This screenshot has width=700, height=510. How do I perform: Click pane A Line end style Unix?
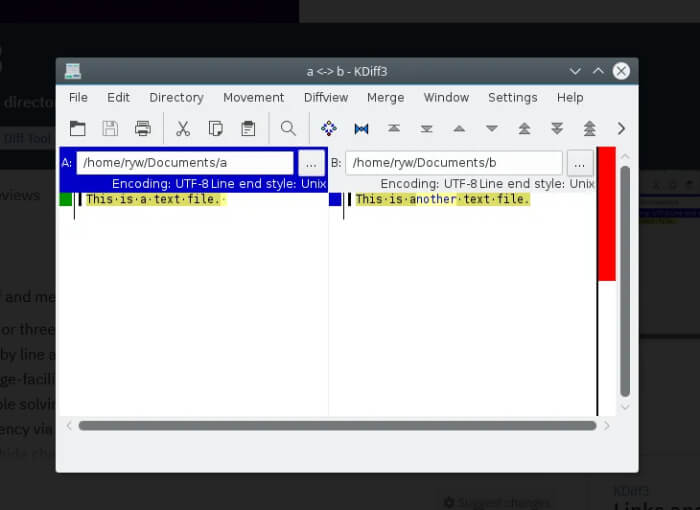click(269, 184)
